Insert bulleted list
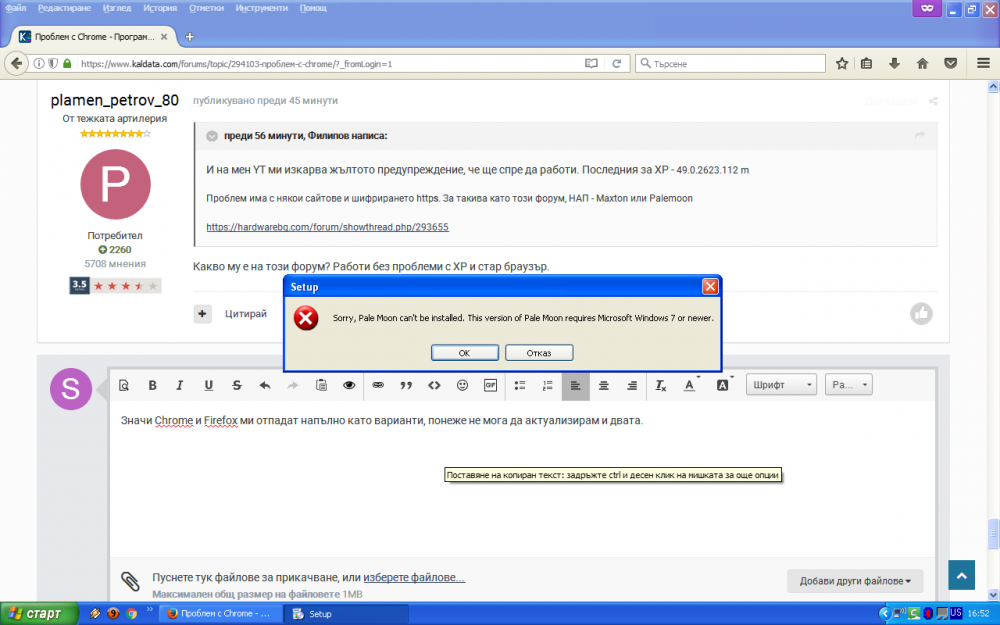This screenshot has height=625, width=1000. pyautogui.click(x=520, y=385)
